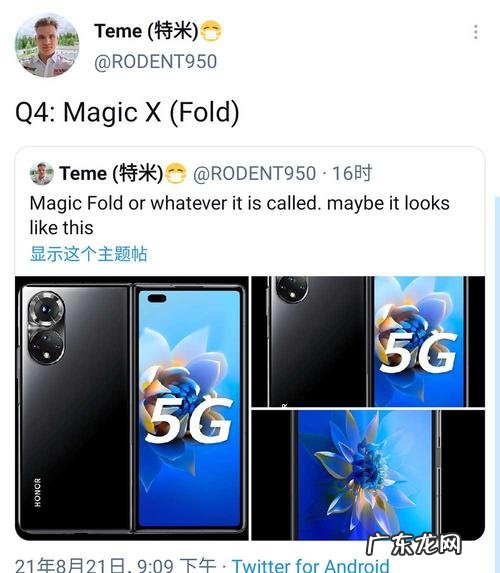Open the @RODENT950 handle in quoted tweet

[254, 173]
